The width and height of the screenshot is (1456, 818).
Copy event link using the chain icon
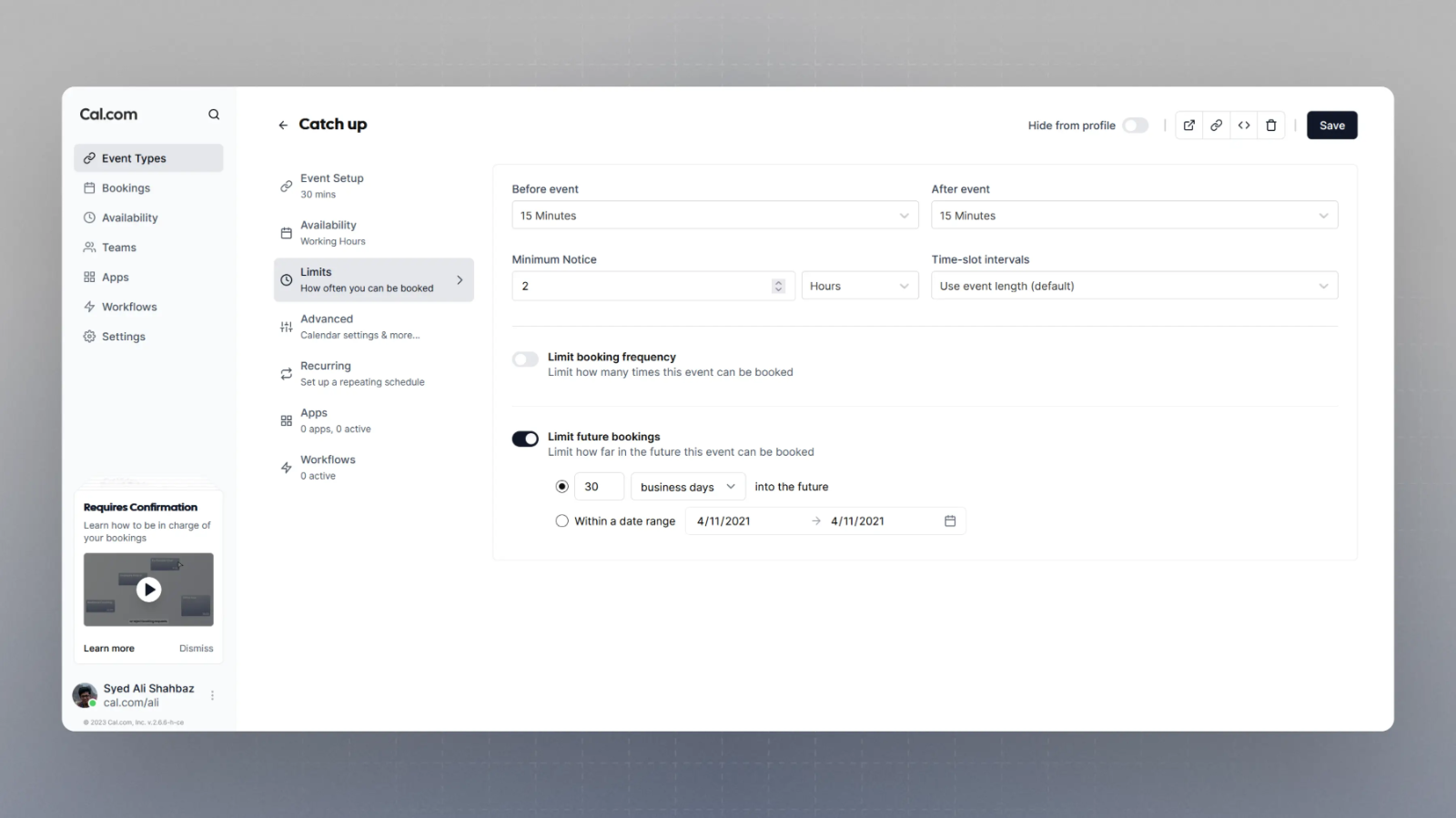pyautogui.click(x=1216, y=126)
